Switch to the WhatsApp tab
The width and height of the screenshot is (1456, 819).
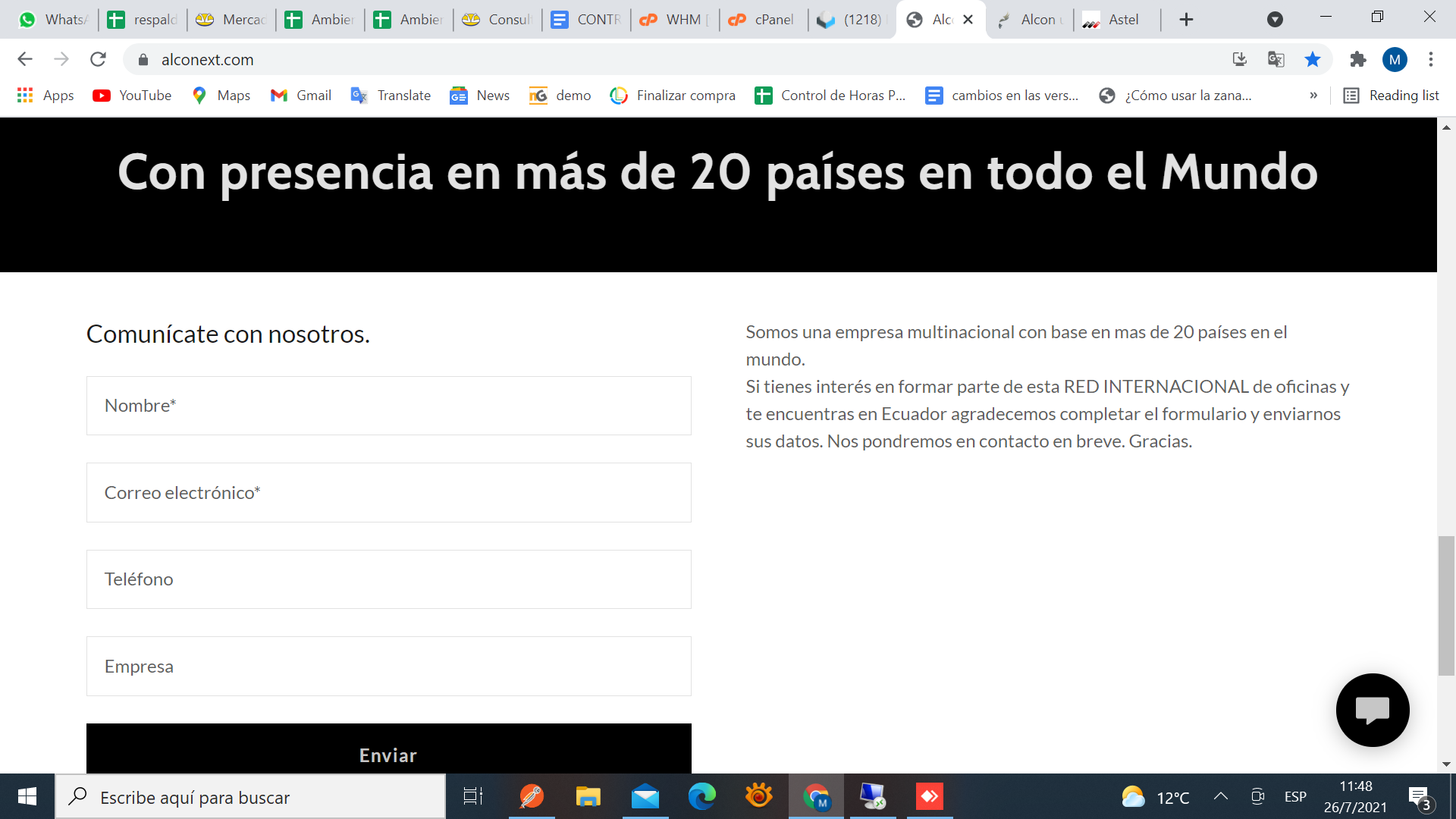click(53, 20)
